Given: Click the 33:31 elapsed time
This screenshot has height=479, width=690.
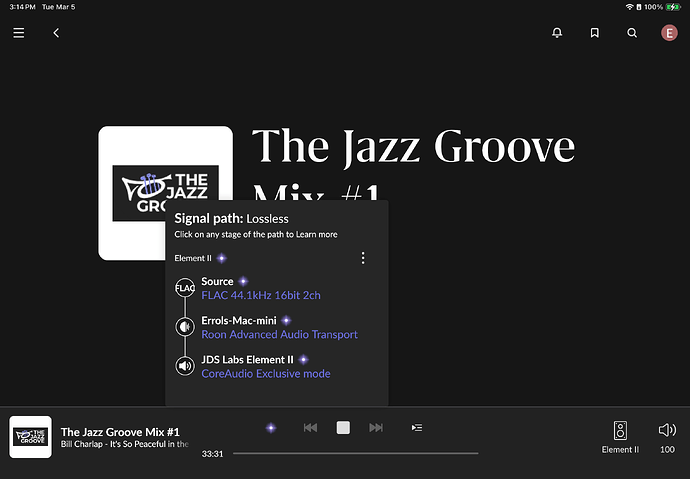Looking at the screenshot, I should coord(213,454).
